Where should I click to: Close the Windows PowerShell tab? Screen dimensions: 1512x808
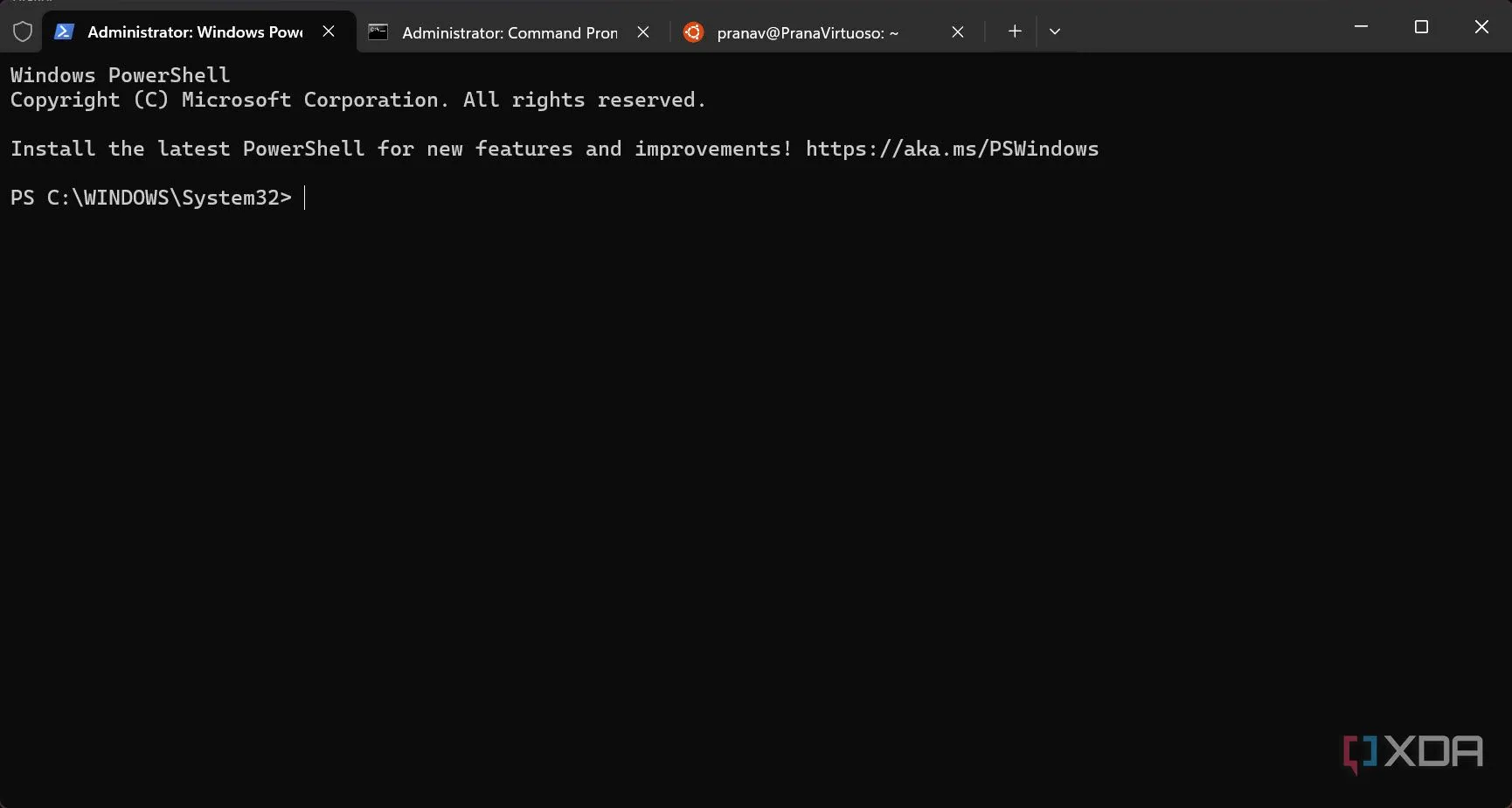[x=329, y=31]
